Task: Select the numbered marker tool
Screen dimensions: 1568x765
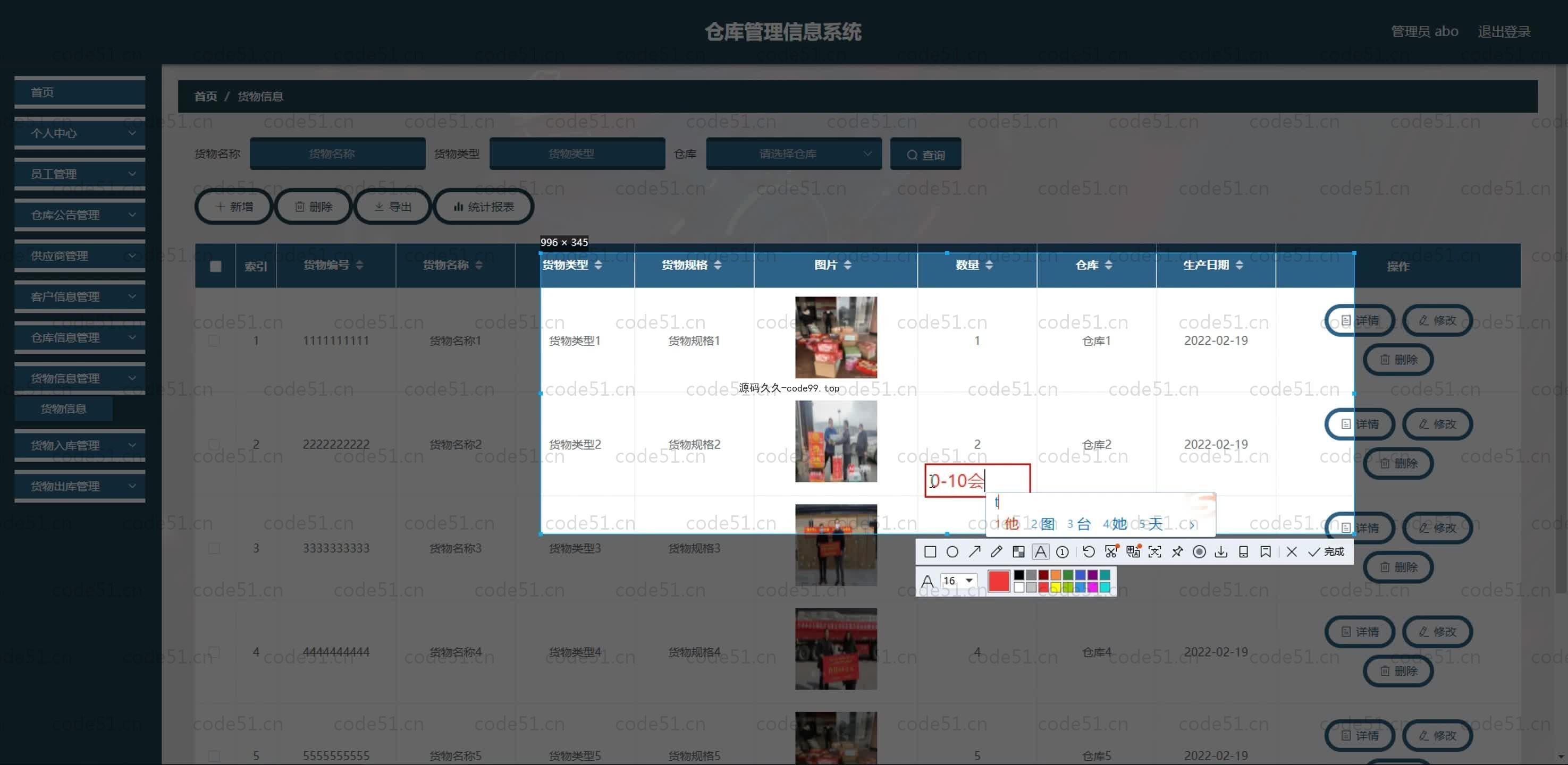Action: point(1063,552)
